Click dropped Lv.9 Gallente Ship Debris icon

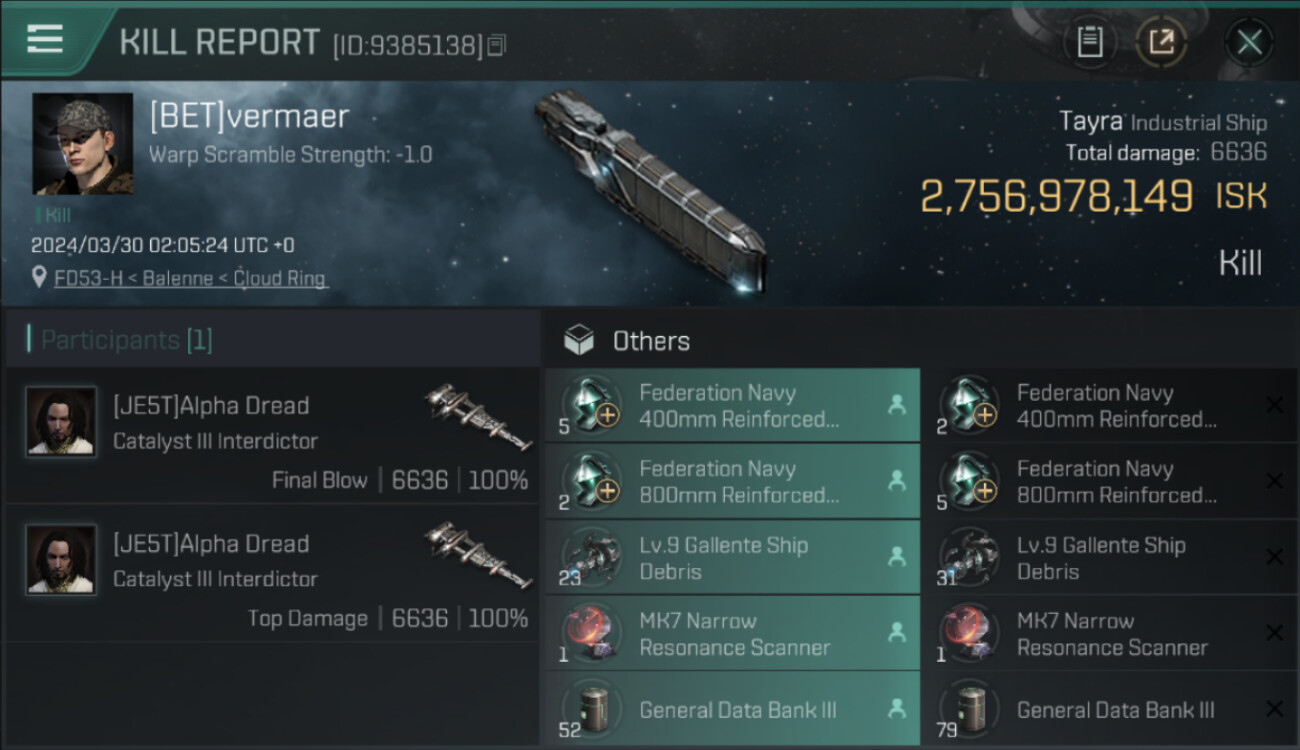pos(590,557)
